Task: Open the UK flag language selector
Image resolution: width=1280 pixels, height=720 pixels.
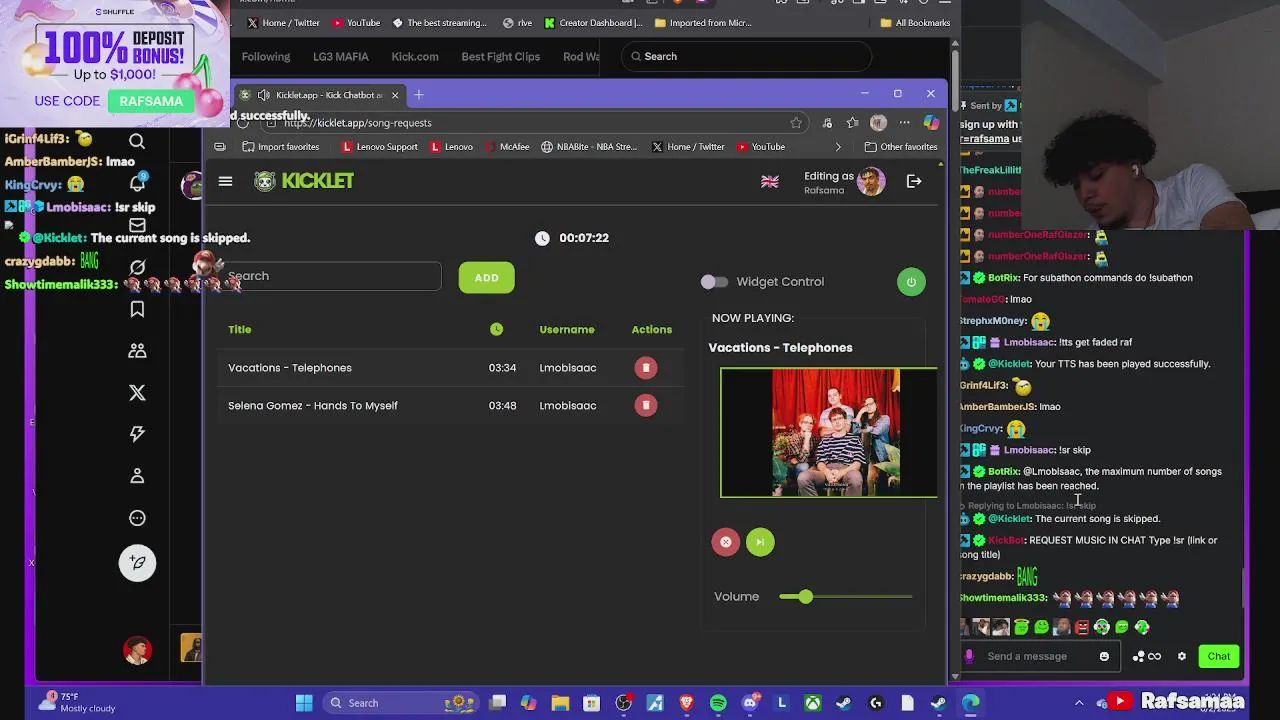Action: (x=770, y=182)
